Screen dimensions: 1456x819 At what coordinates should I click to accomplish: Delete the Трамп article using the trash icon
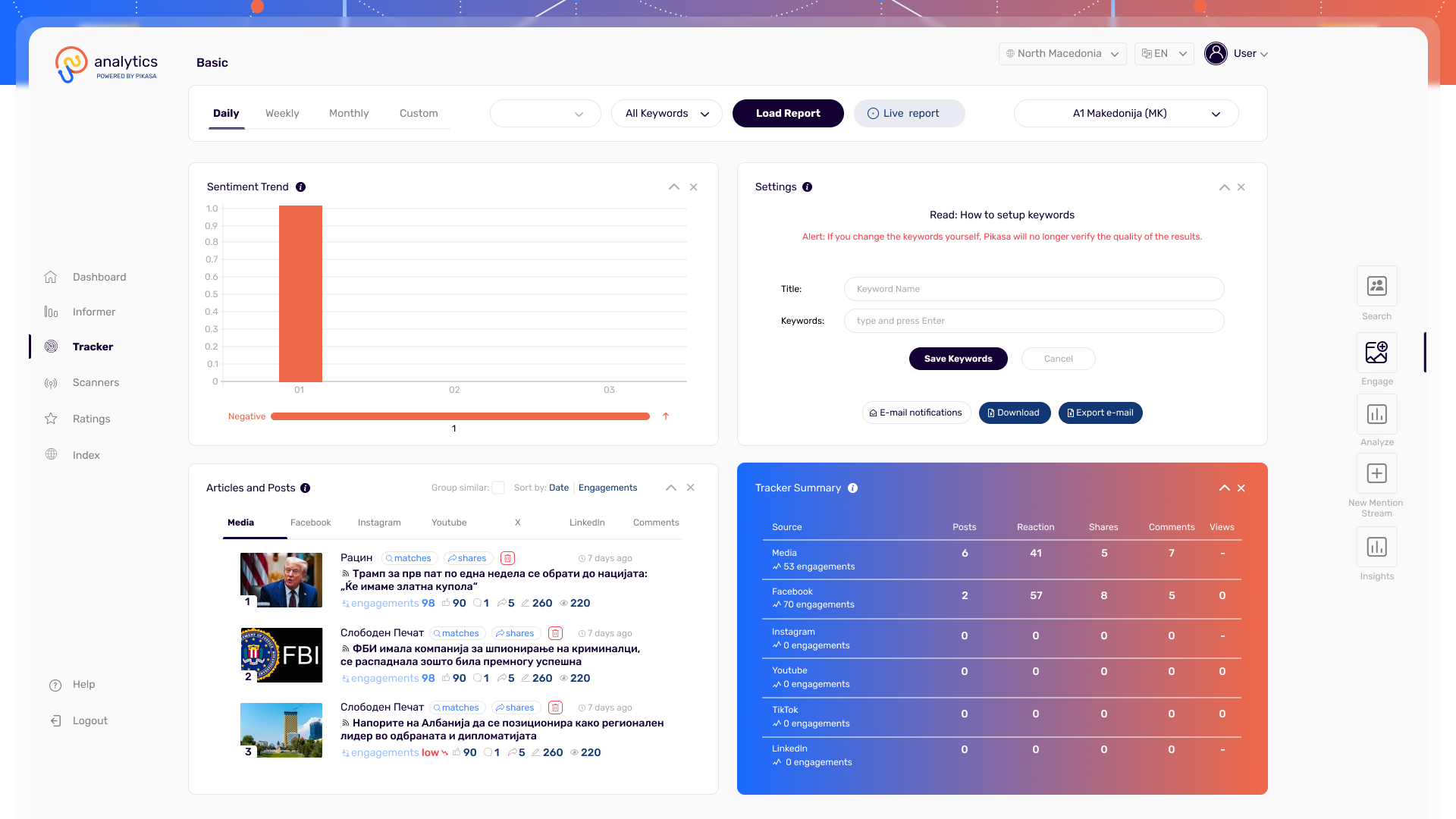point(507,557)
